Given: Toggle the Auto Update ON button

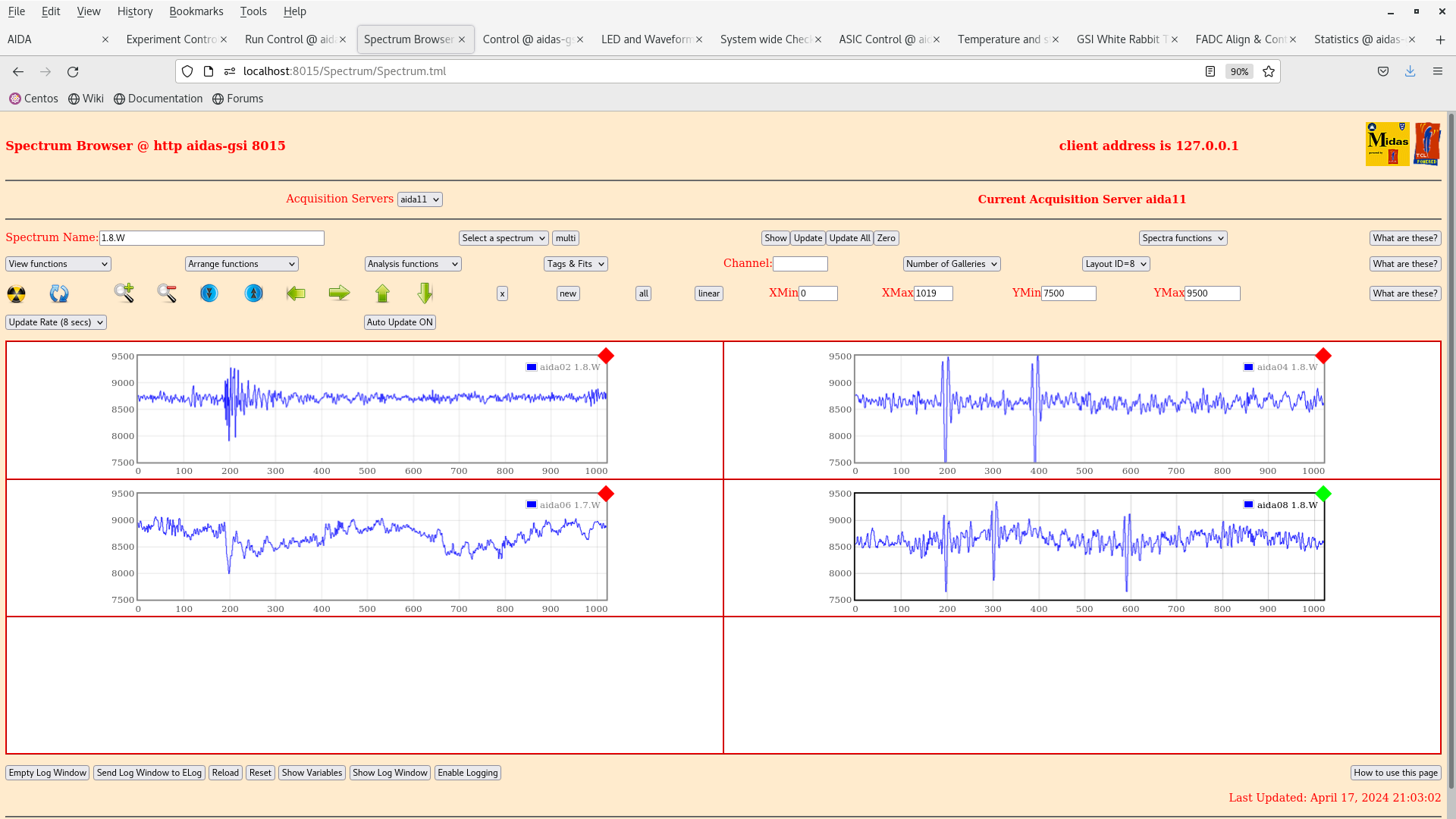Looking at the screenshot, I should tap(400, 322).
